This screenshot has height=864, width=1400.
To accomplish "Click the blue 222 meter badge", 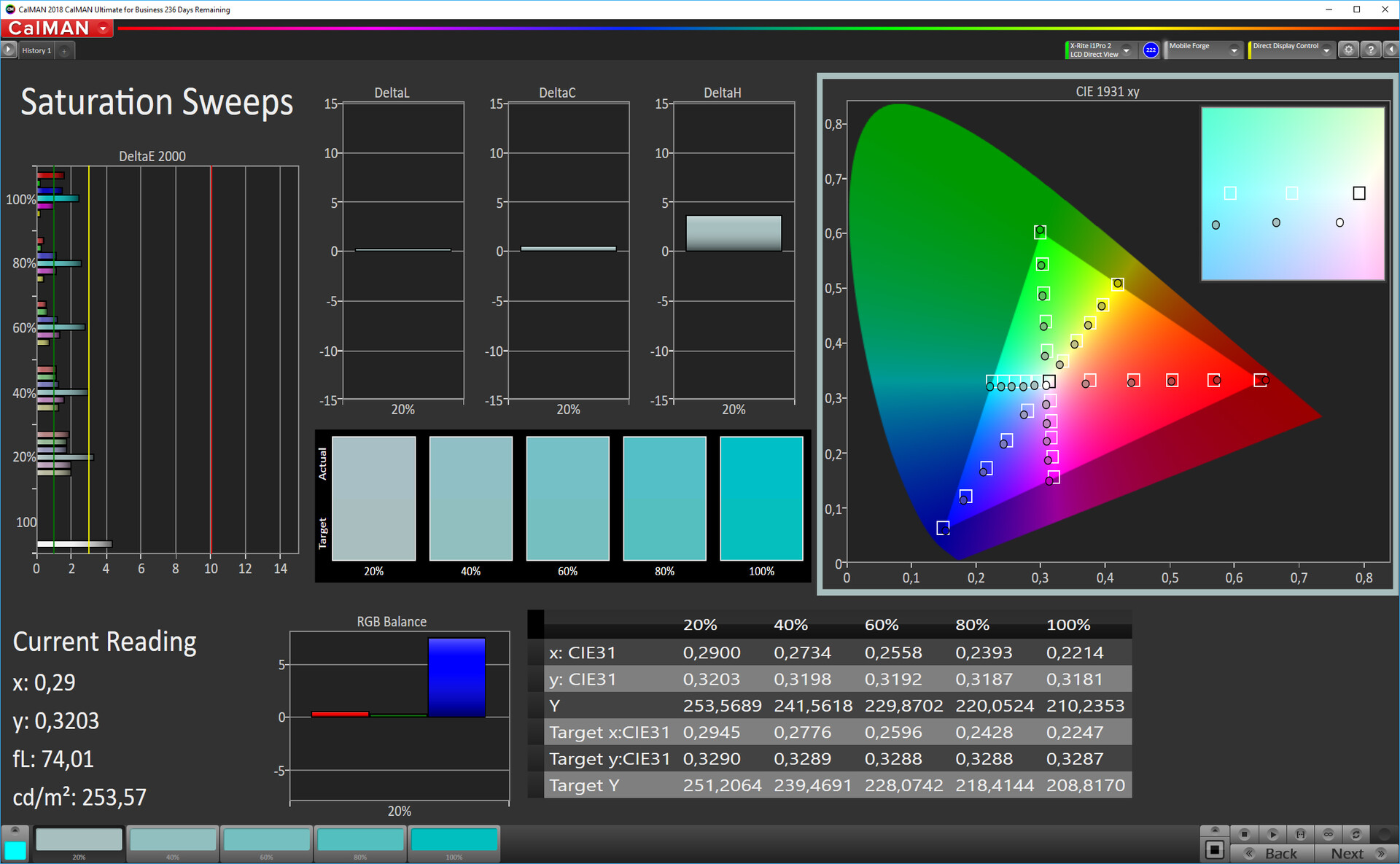I will [x=1151, y=50].
